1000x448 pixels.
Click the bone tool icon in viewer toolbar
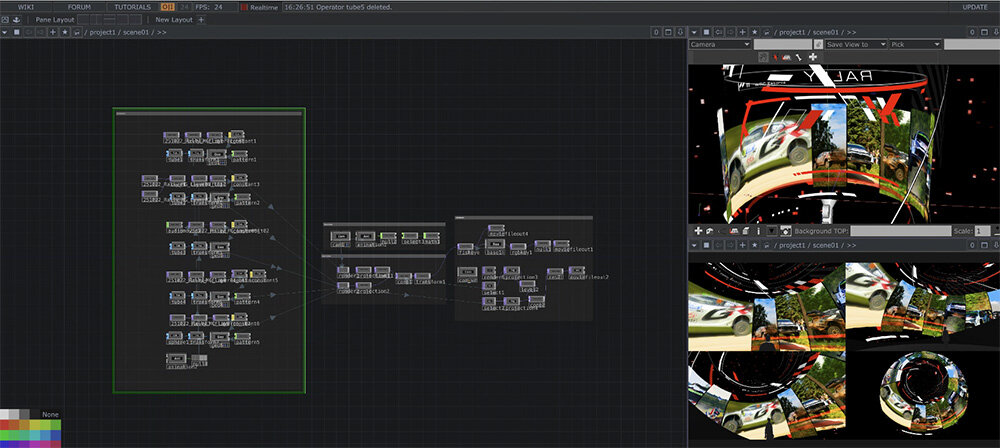tap(797, 58)
